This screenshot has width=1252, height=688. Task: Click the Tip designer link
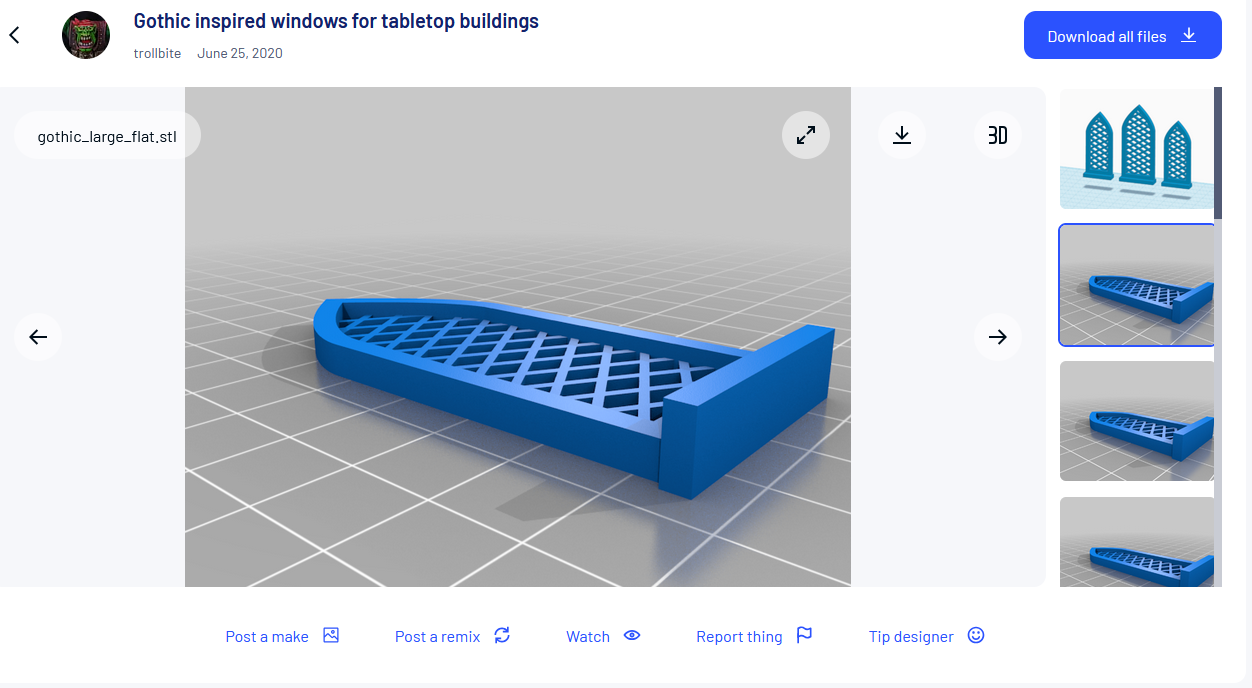[x=911, y=637]
